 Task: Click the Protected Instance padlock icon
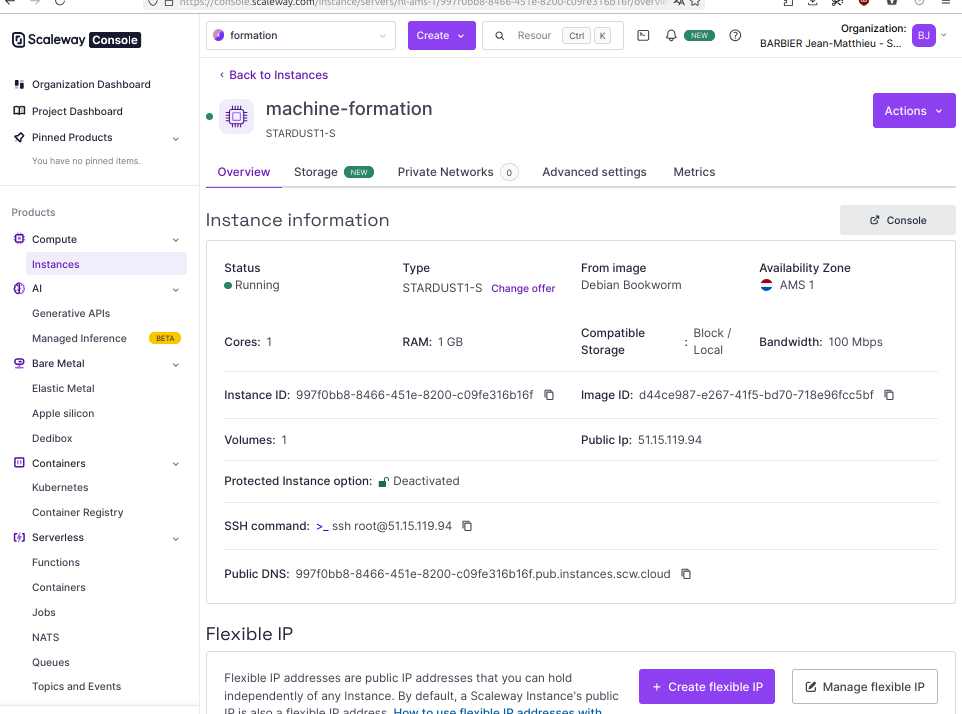[383, 482]
